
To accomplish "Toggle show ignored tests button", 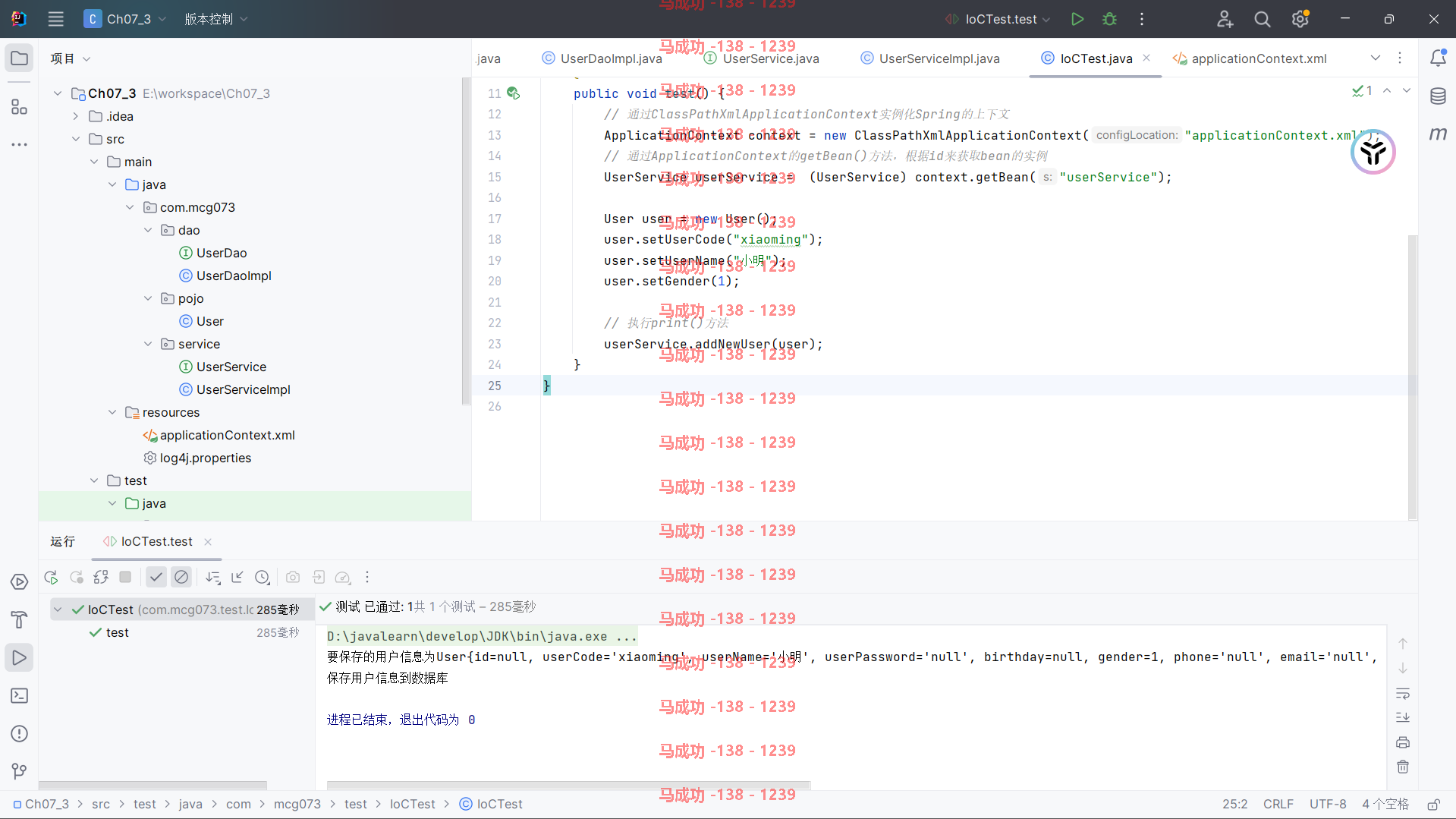I will coord(181,577).
